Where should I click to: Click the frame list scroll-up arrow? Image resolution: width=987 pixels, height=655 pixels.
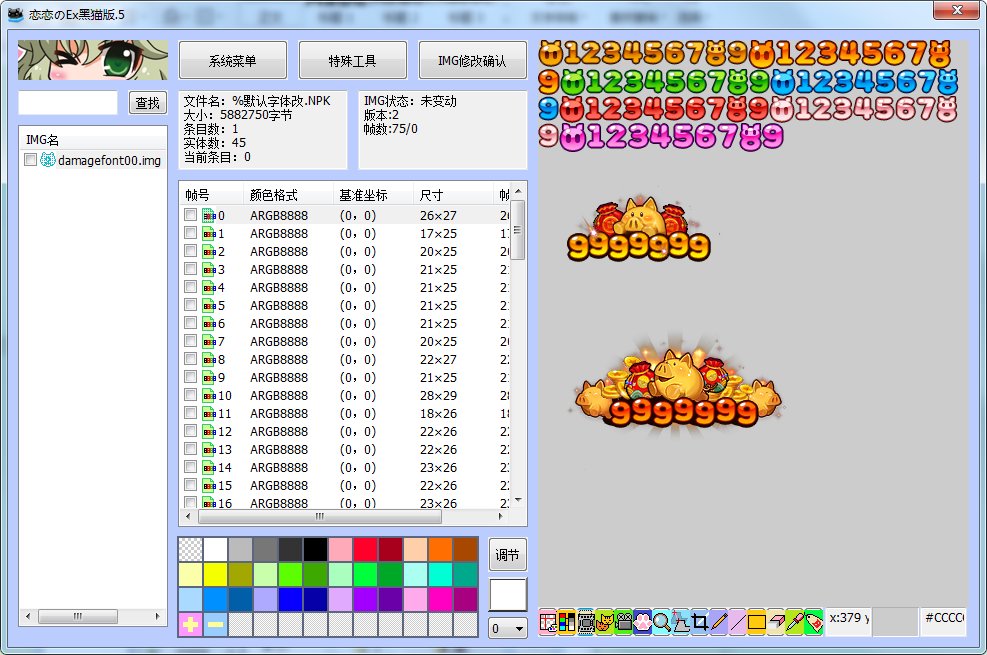coord(518,191)
